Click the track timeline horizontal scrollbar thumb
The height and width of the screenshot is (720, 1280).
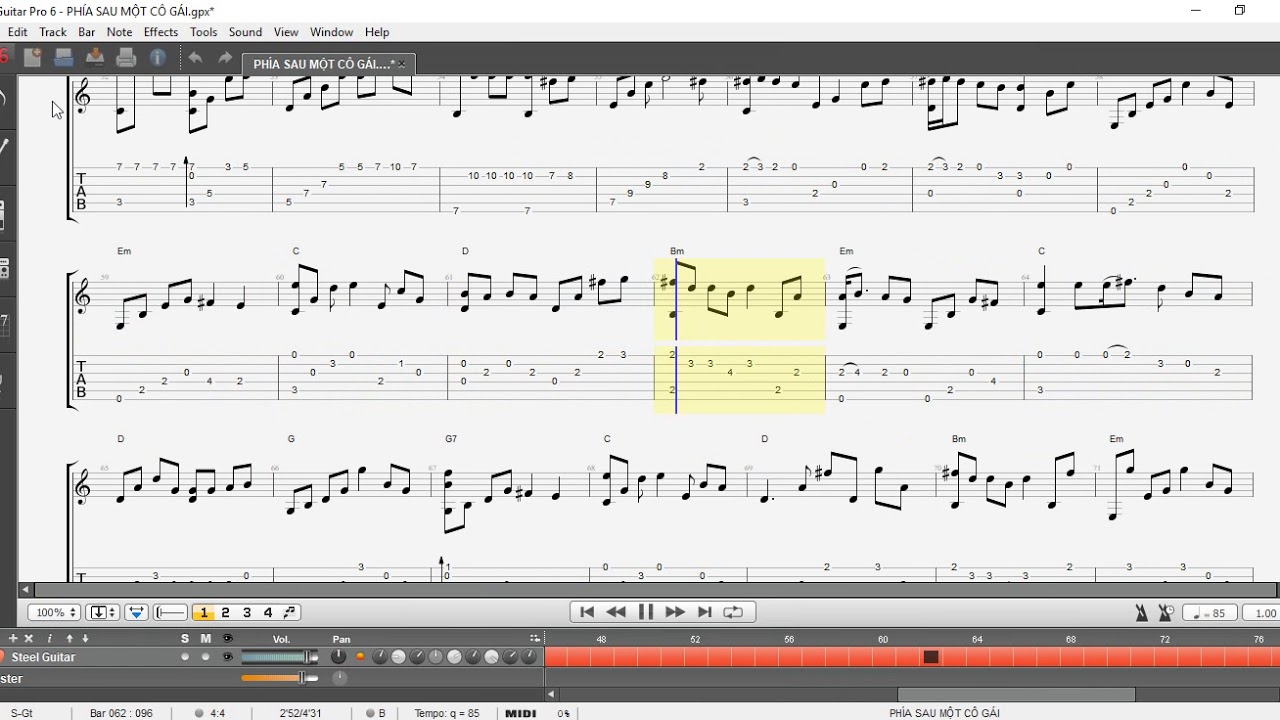[x=1016, y=694]
